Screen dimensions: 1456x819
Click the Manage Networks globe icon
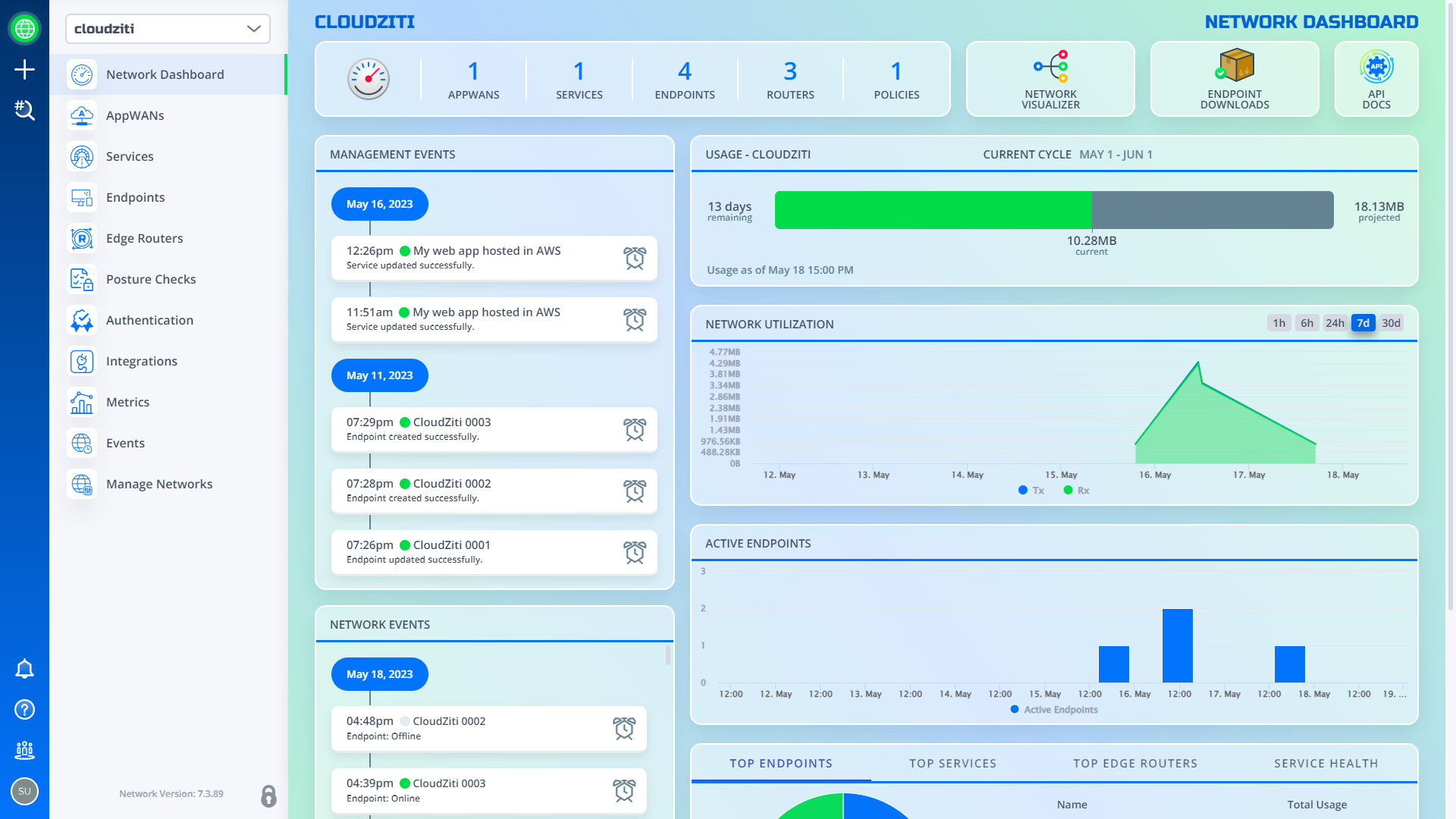click(x=82, y=484)
